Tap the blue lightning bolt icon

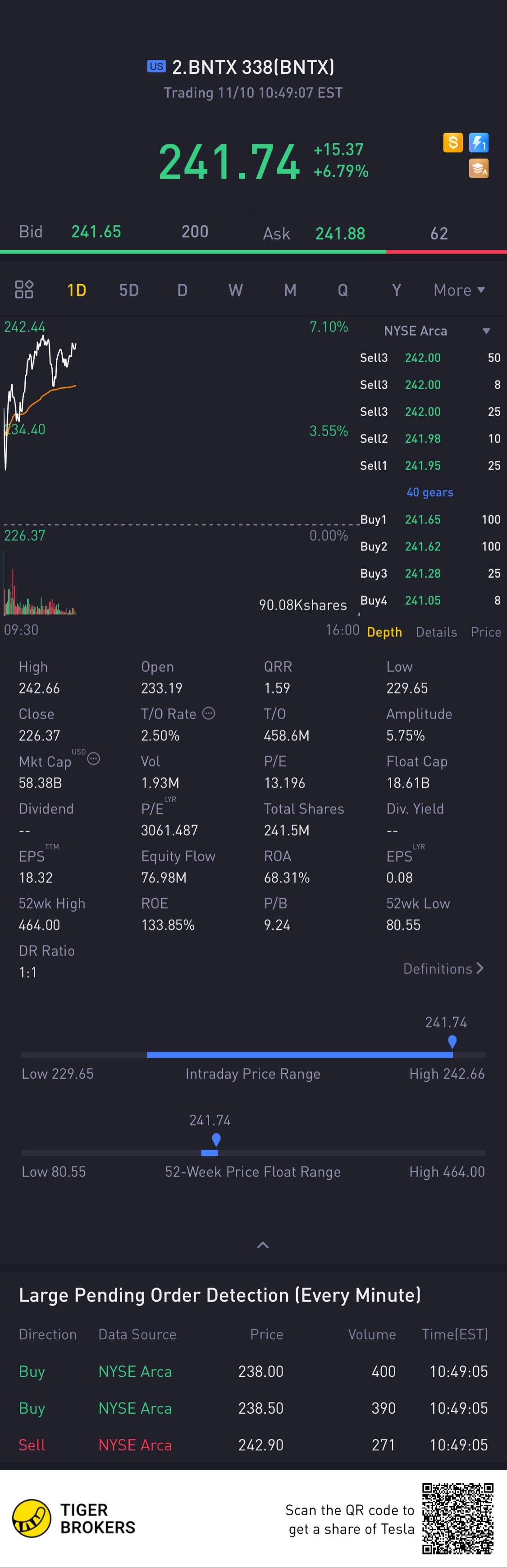(x=479, y=143)
